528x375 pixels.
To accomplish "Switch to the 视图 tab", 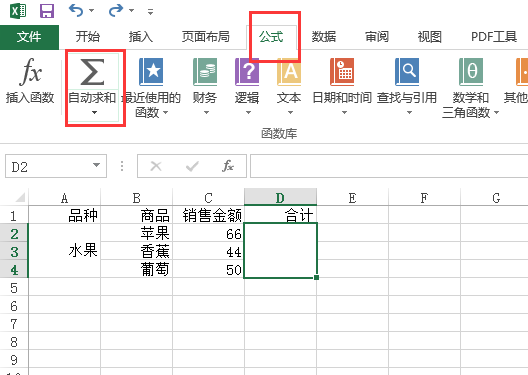I will (x=430, y=37).
